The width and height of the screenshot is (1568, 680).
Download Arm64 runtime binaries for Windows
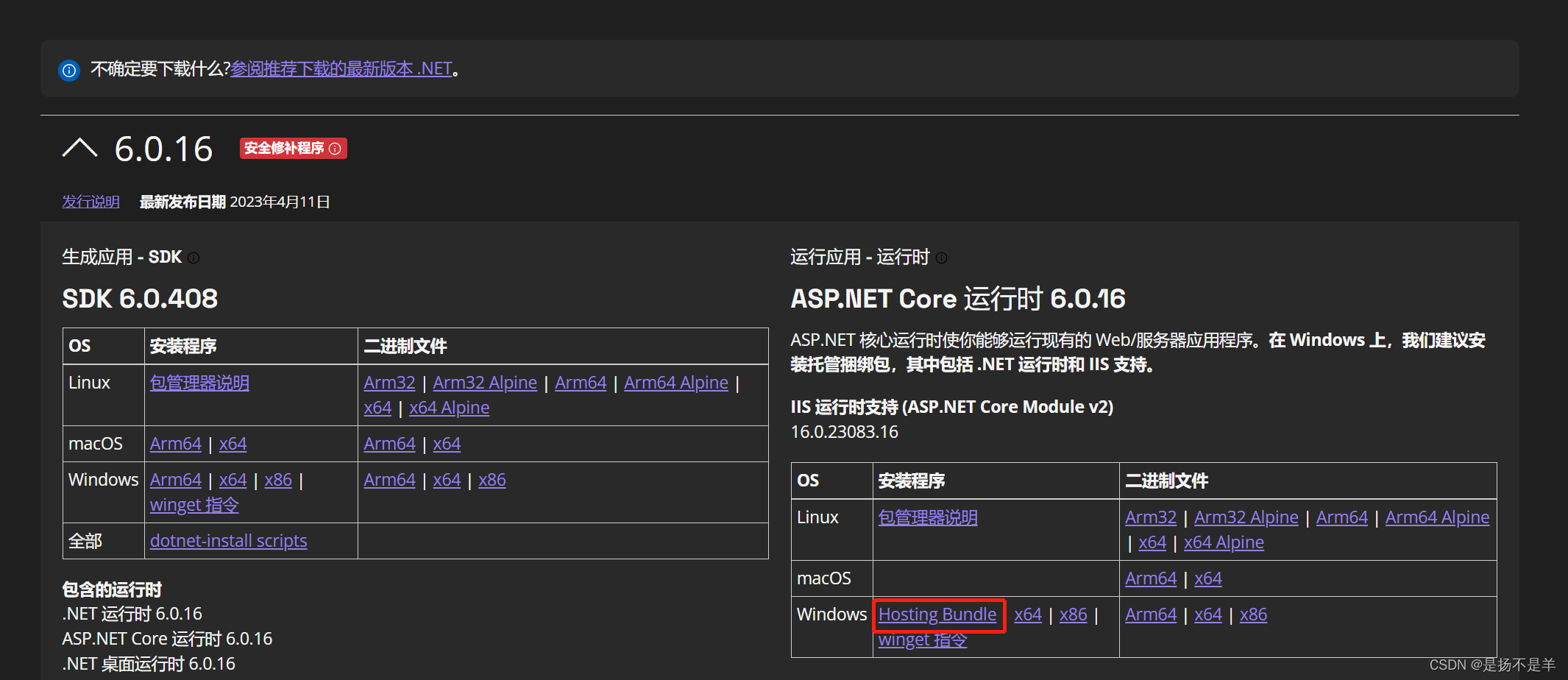(x=1150, y=615)
